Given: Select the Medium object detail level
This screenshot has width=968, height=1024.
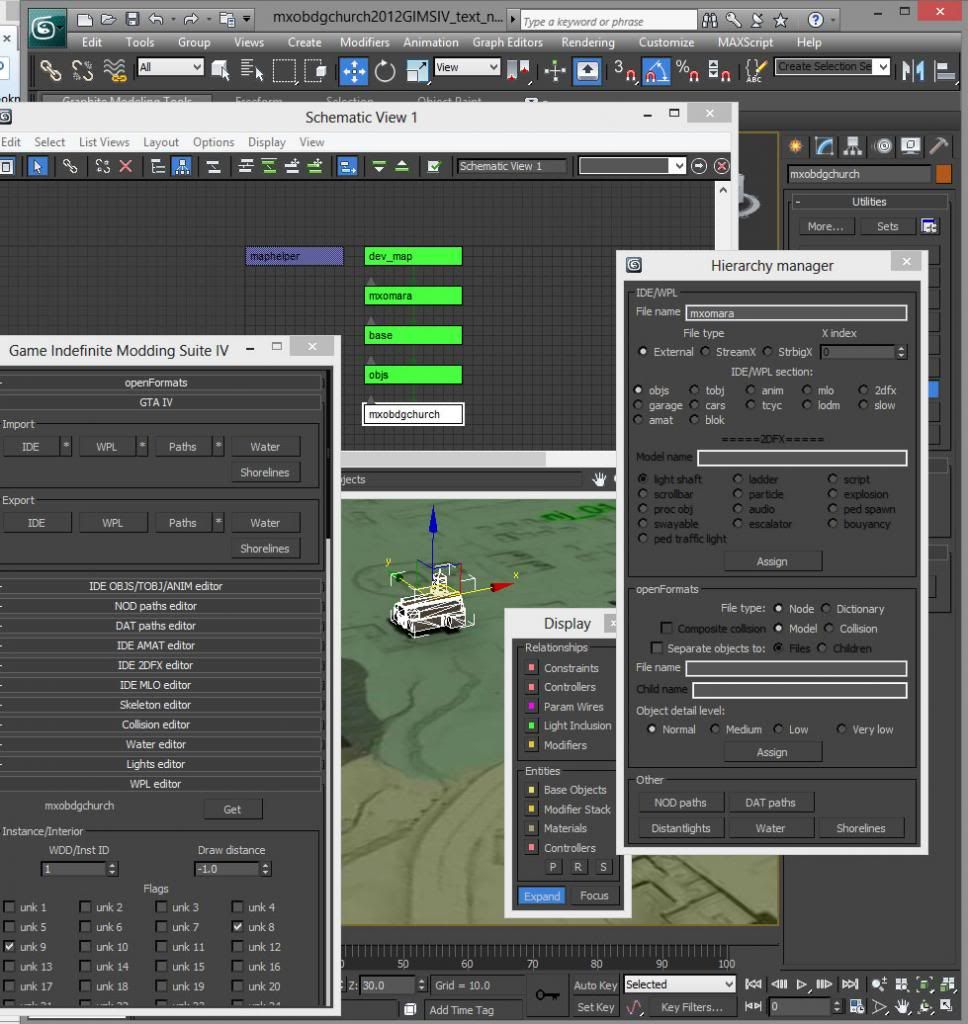Looking at the screenshot, I should (x=715, y=729).
